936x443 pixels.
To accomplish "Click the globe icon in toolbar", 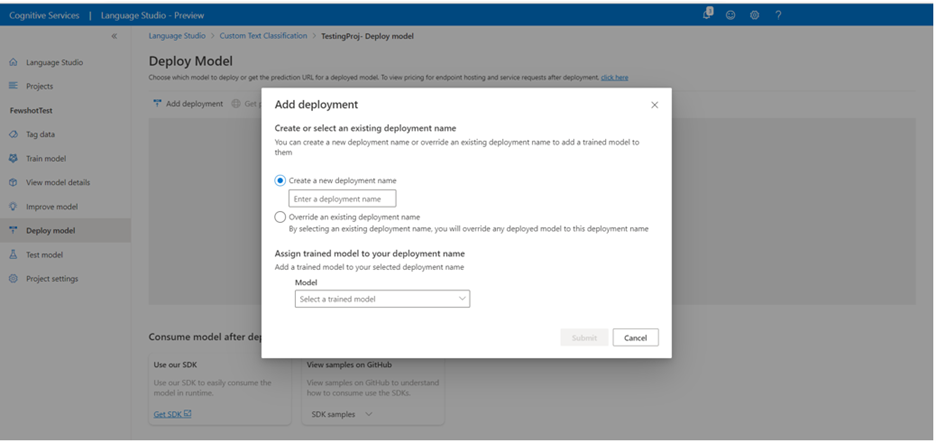I will [x=236, y=103].
